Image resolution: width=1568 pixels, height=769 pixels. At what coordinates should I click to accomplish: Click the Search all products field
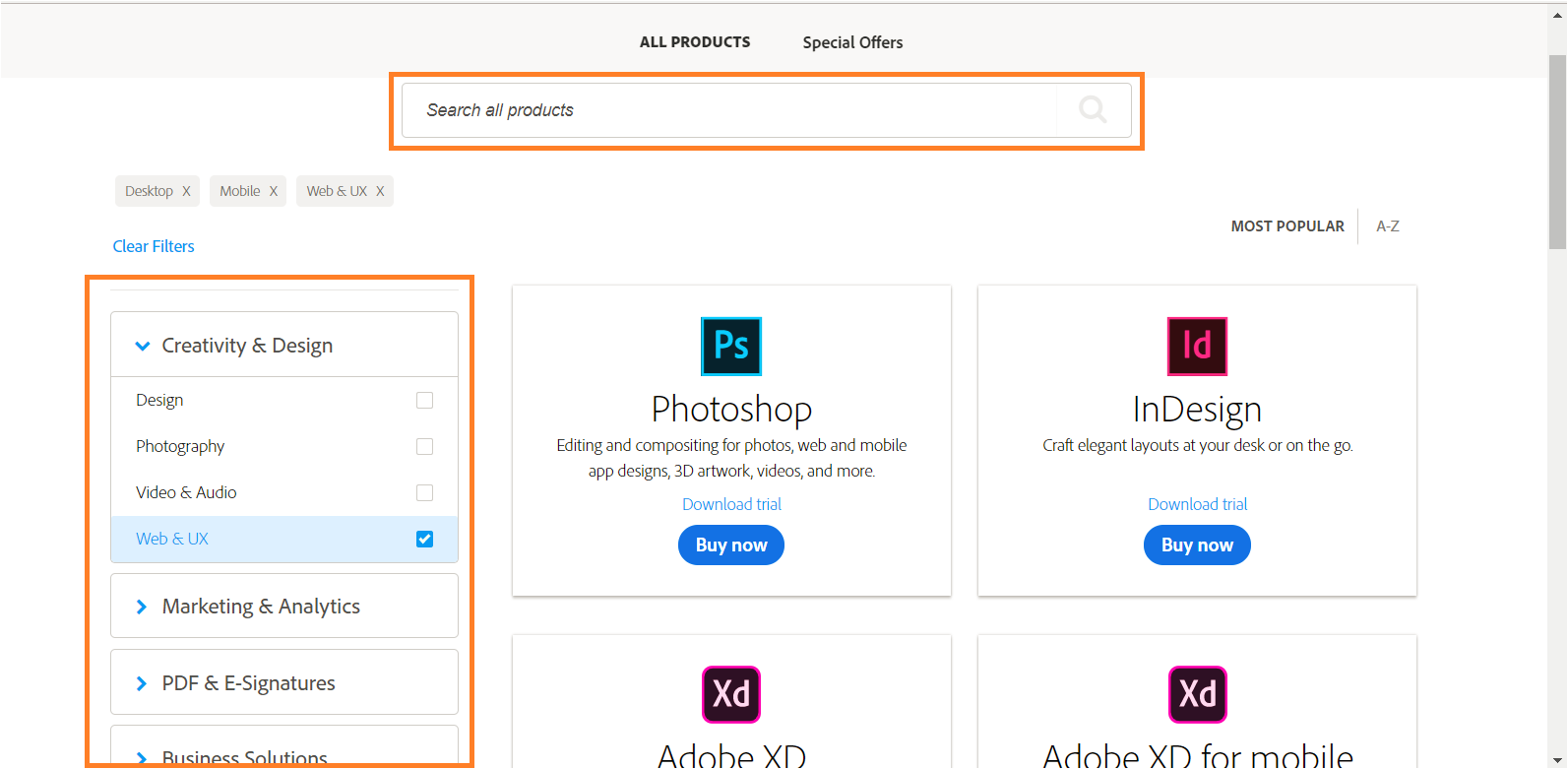(728, 110)
